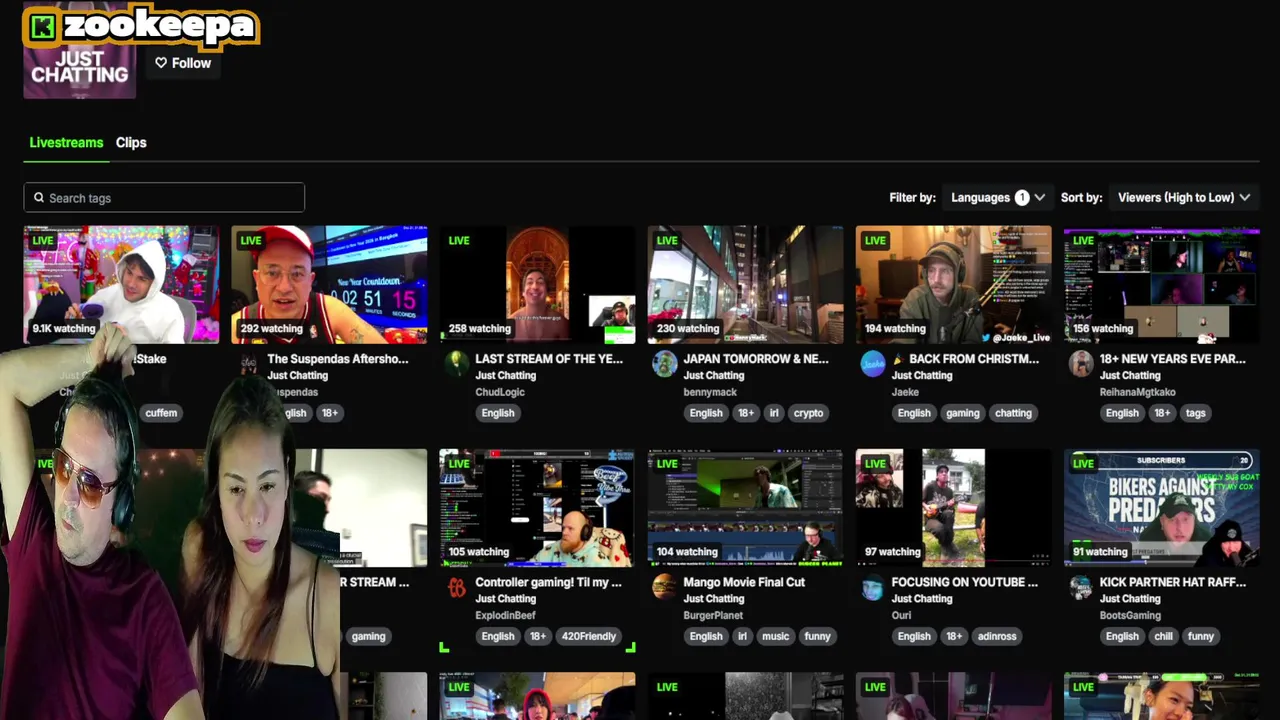
Task: Click the Search tags input field
Action: point(164,197)
